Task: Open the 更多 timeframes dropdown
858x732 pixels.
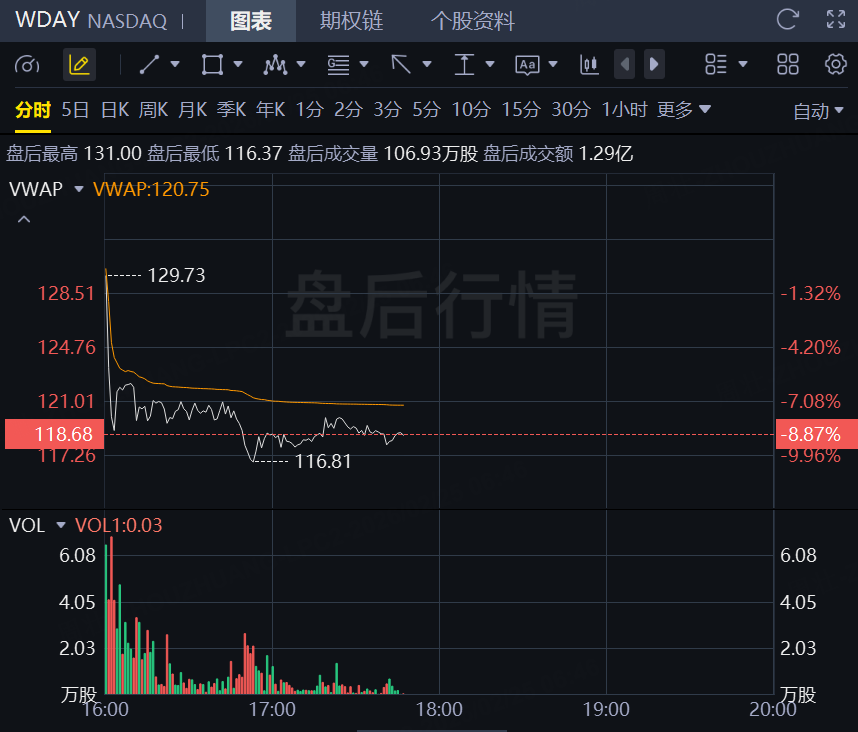Action: click(x=684, y=110)
